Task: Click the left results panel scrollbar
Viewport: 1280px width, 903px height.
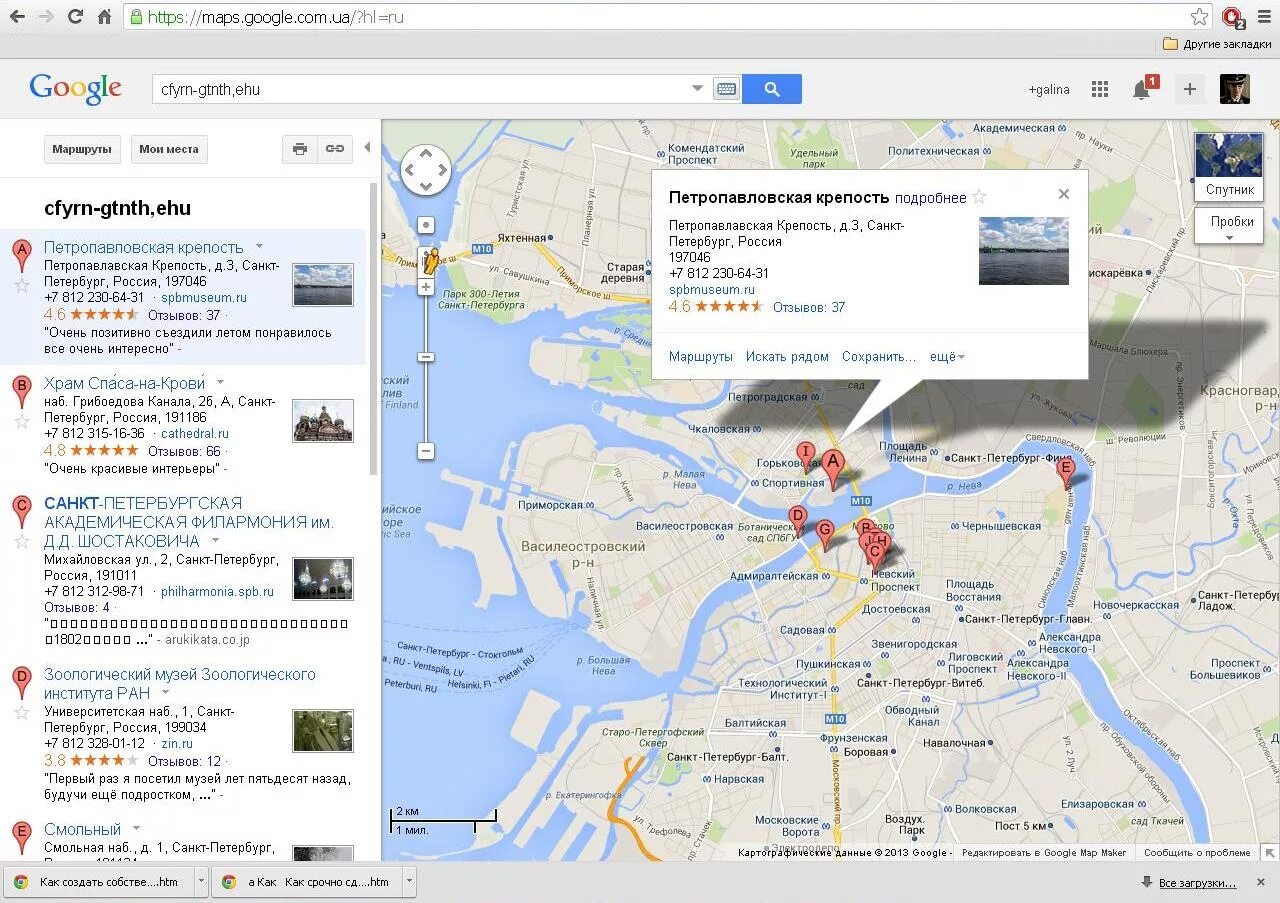Action: 375,330
